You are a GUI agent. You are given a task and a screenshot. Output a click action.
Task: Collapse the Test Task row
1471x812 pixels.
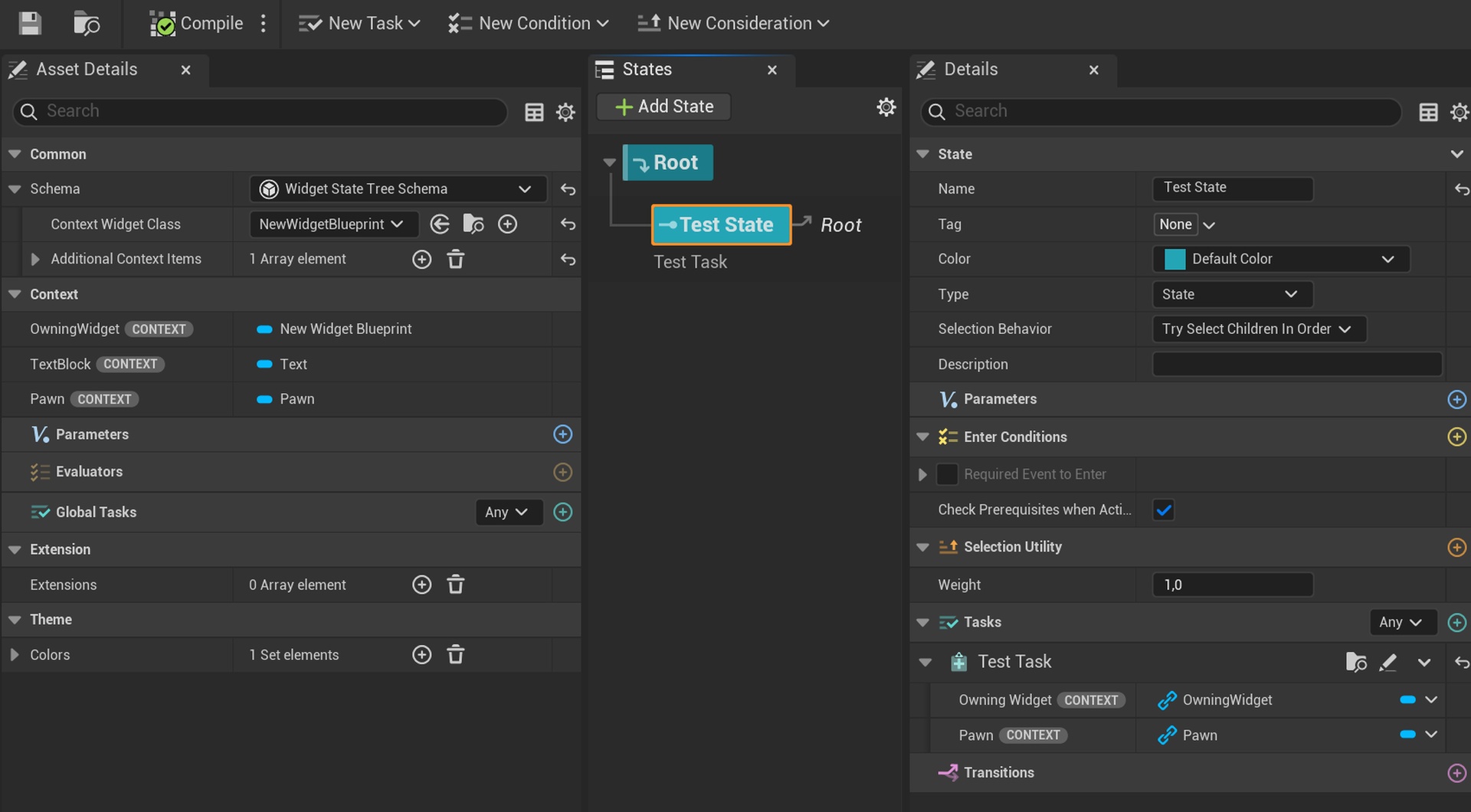click(x=925, y=663)
